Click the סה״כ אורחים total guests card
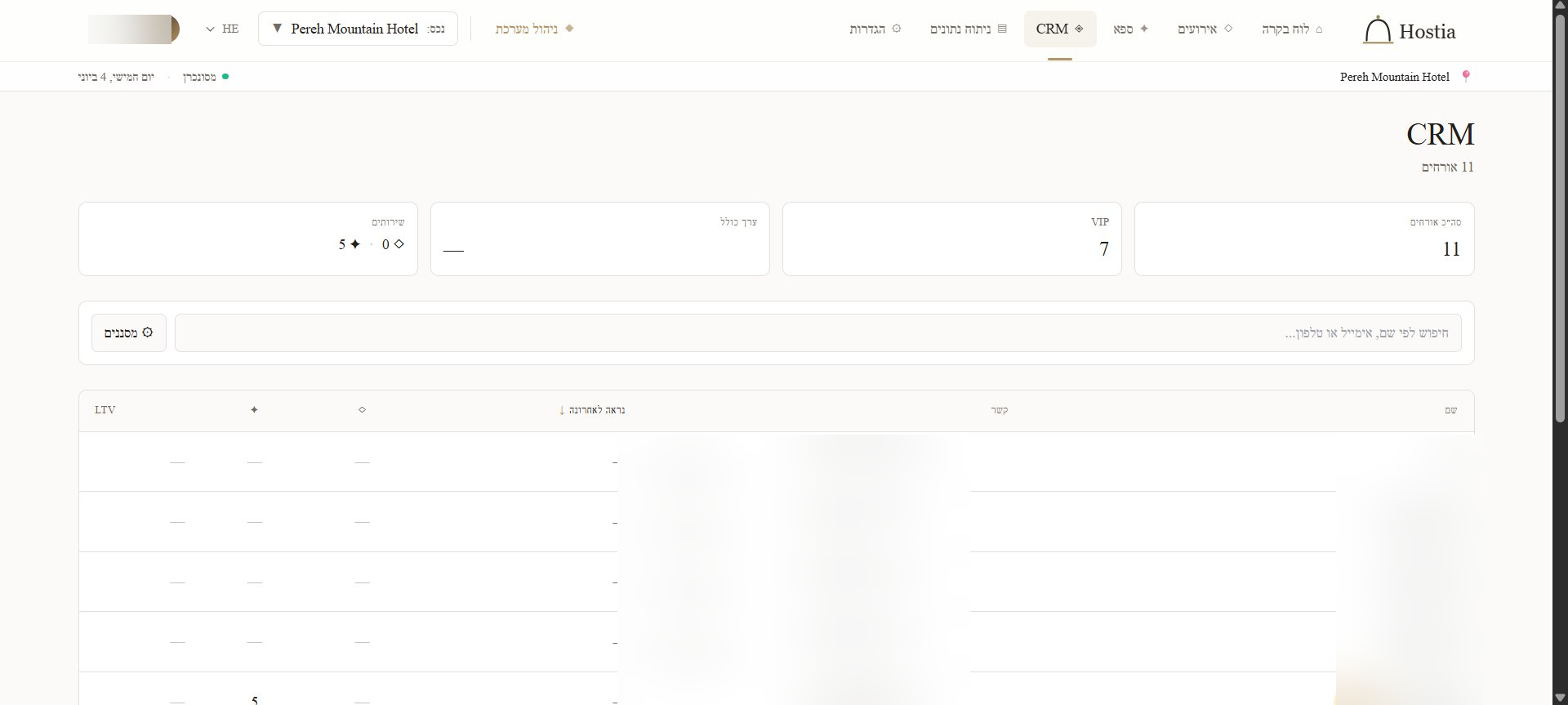 1304,239
